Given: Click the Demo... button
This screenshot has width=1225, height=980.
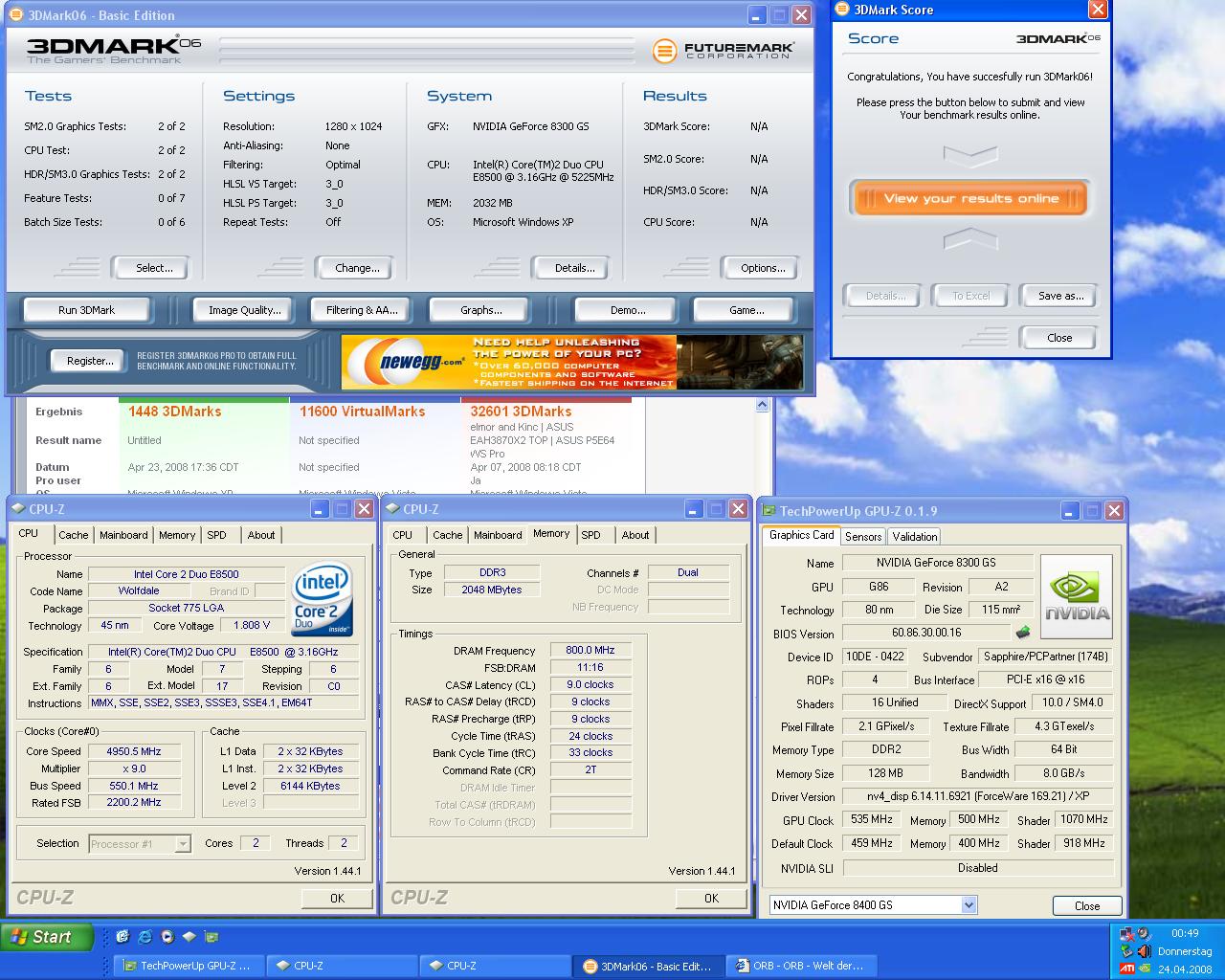Looking at the screenshot, I should tap(628, 310).
